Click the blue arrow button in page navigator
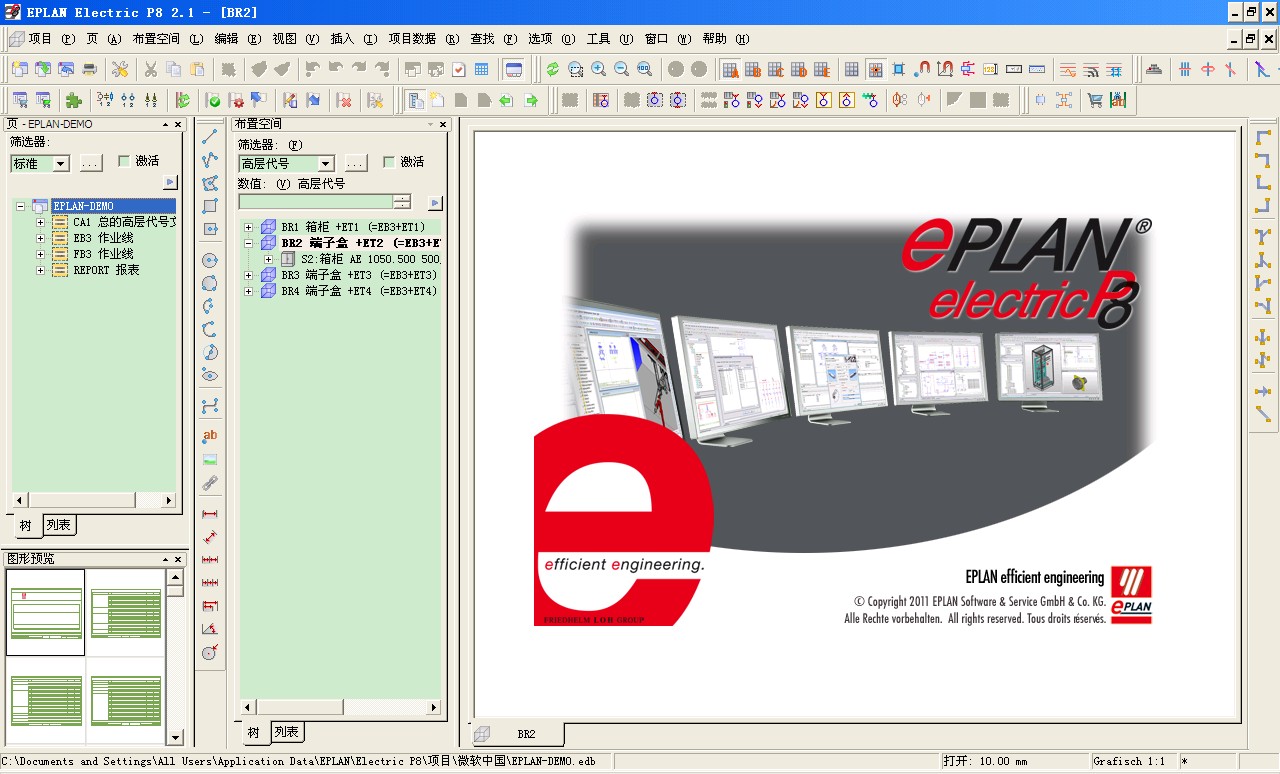Viewport: 1280px width, 774px height. (170, 183)
